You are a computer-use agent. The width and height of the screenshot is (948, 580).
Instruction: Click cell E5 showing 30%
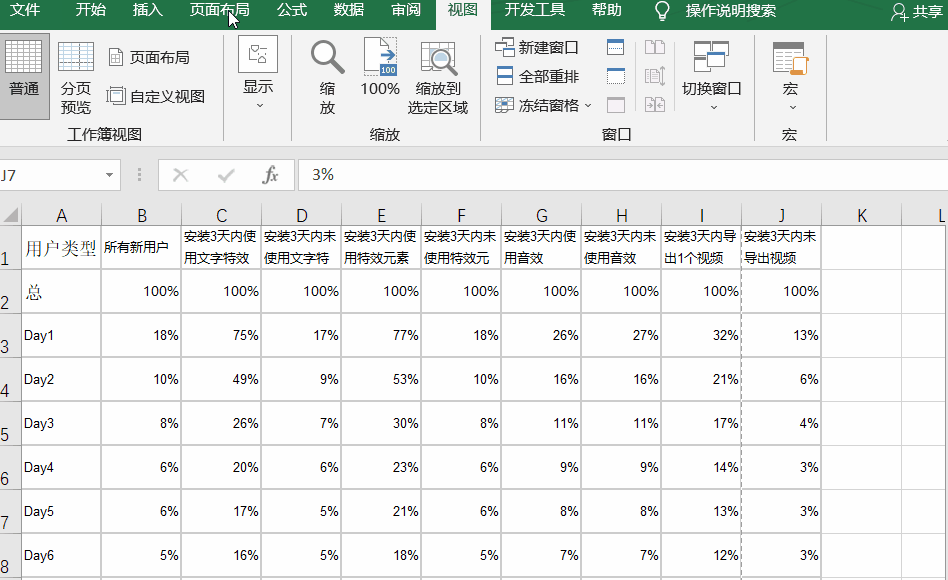381,423
